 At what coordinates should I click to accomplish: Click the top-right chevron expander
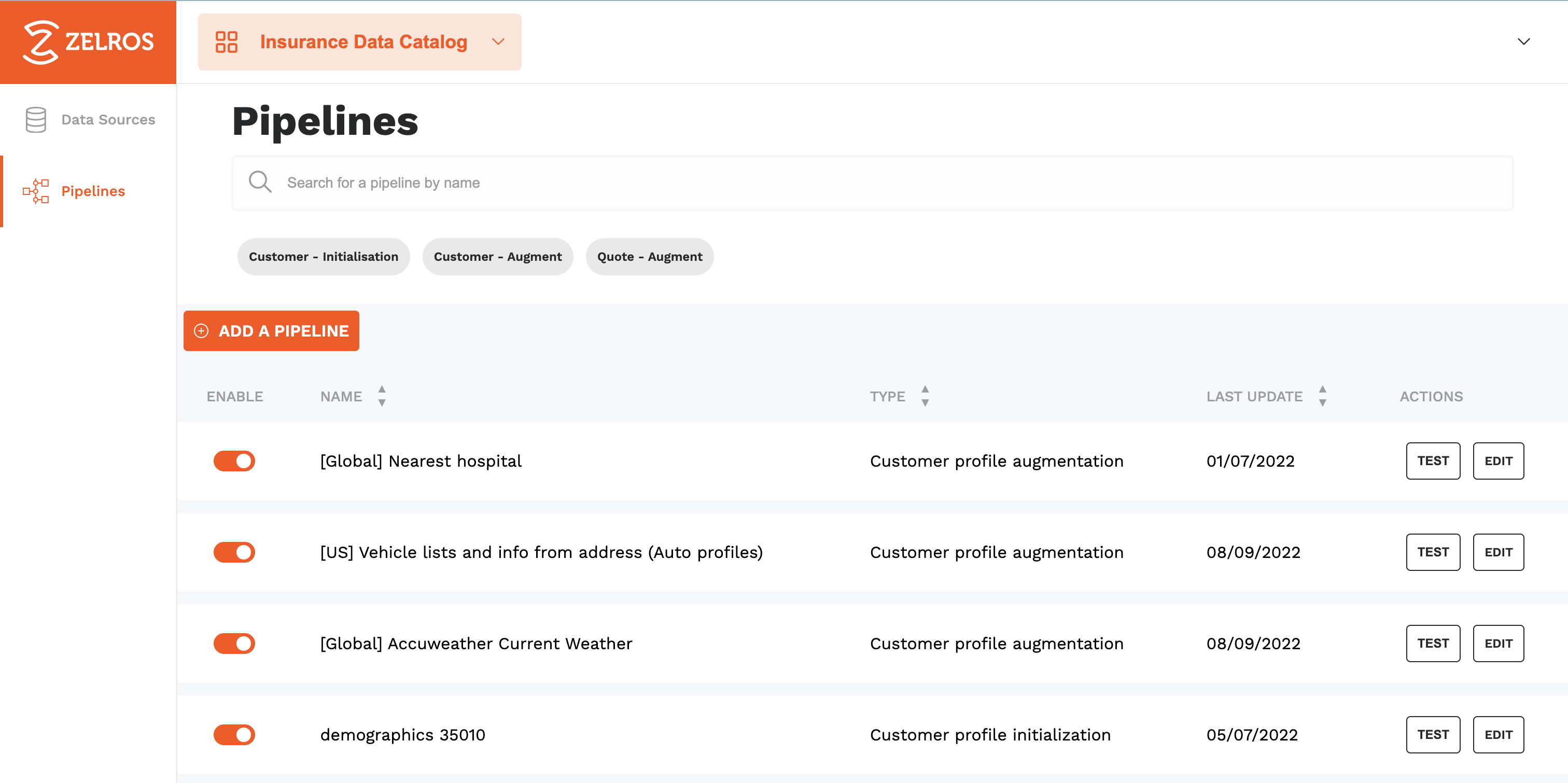pos(1524,41)
